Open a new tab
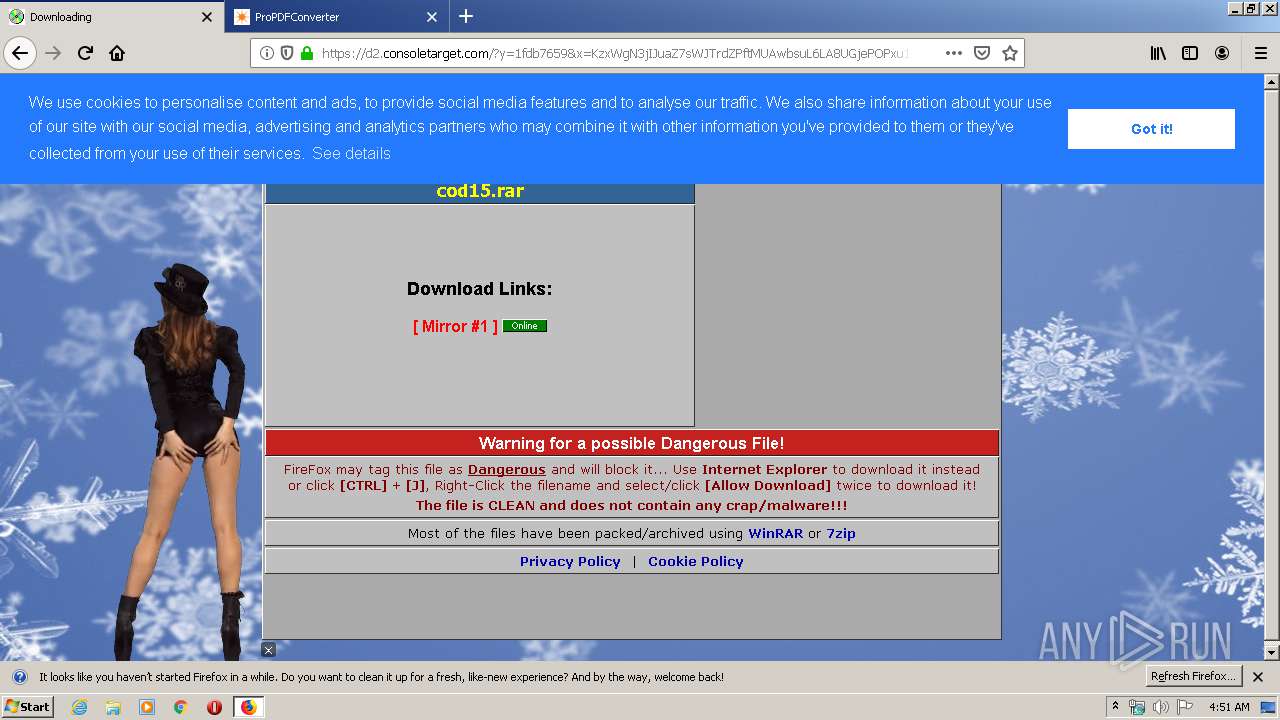Image resolution: width=1280 pixels, height=720 pixels. (466, 16)
